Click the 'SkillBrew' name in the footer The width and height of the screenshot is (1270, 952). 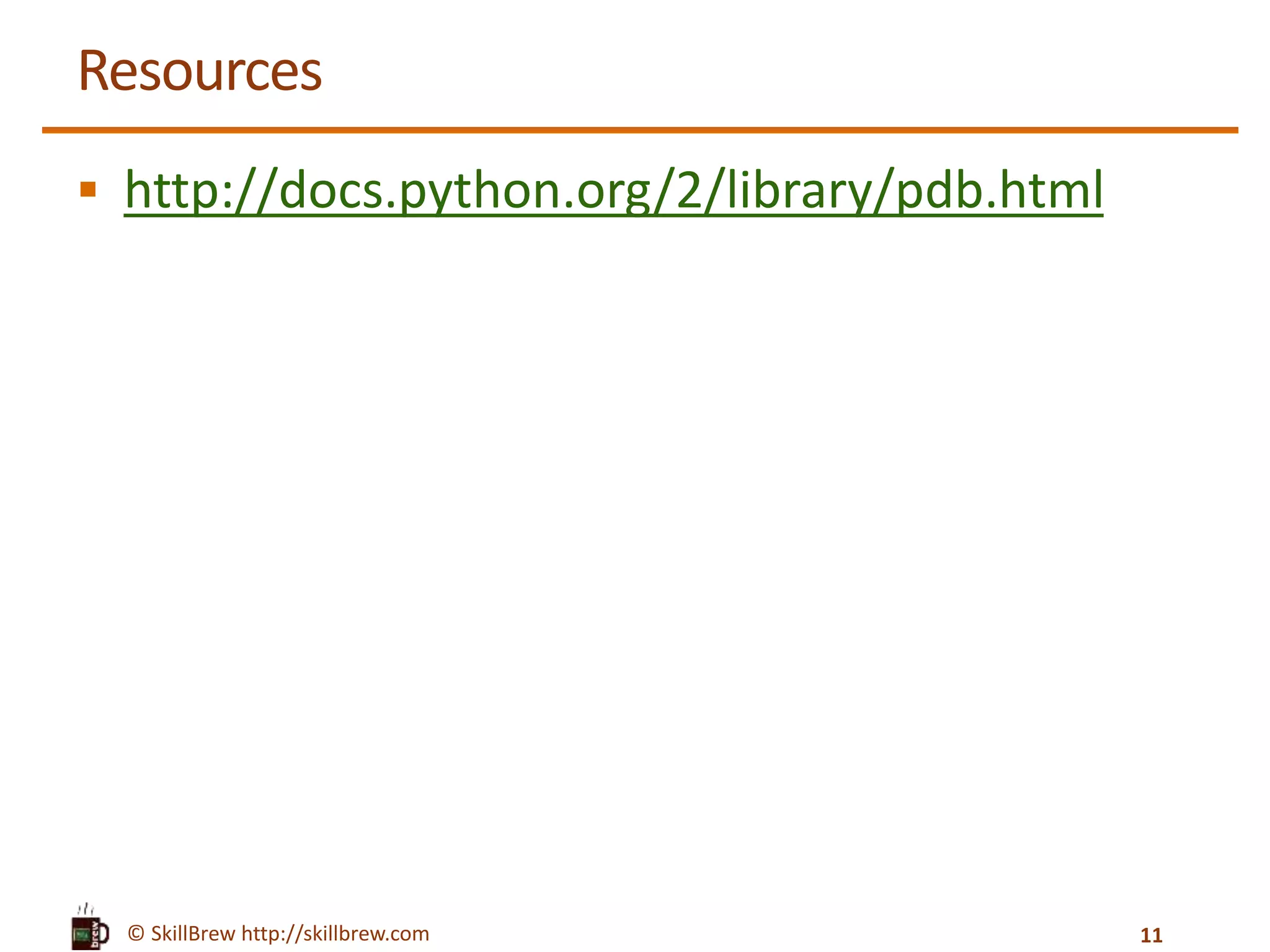193,933
